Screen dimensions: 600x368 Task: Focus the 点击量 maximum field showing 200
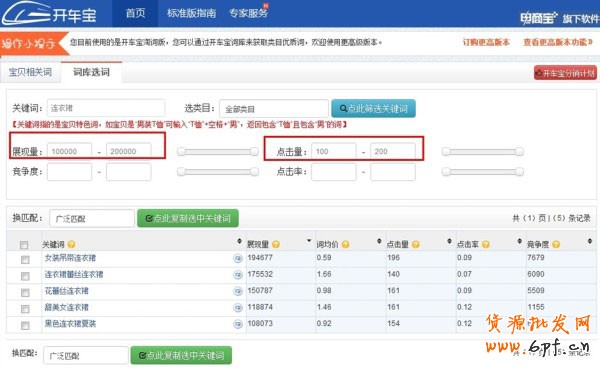point(393,151)
